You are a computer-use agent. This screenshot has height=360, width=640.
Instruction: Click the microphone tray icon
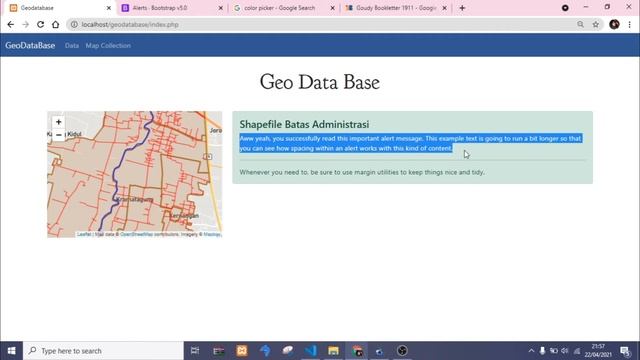click(x=542, y=351)
